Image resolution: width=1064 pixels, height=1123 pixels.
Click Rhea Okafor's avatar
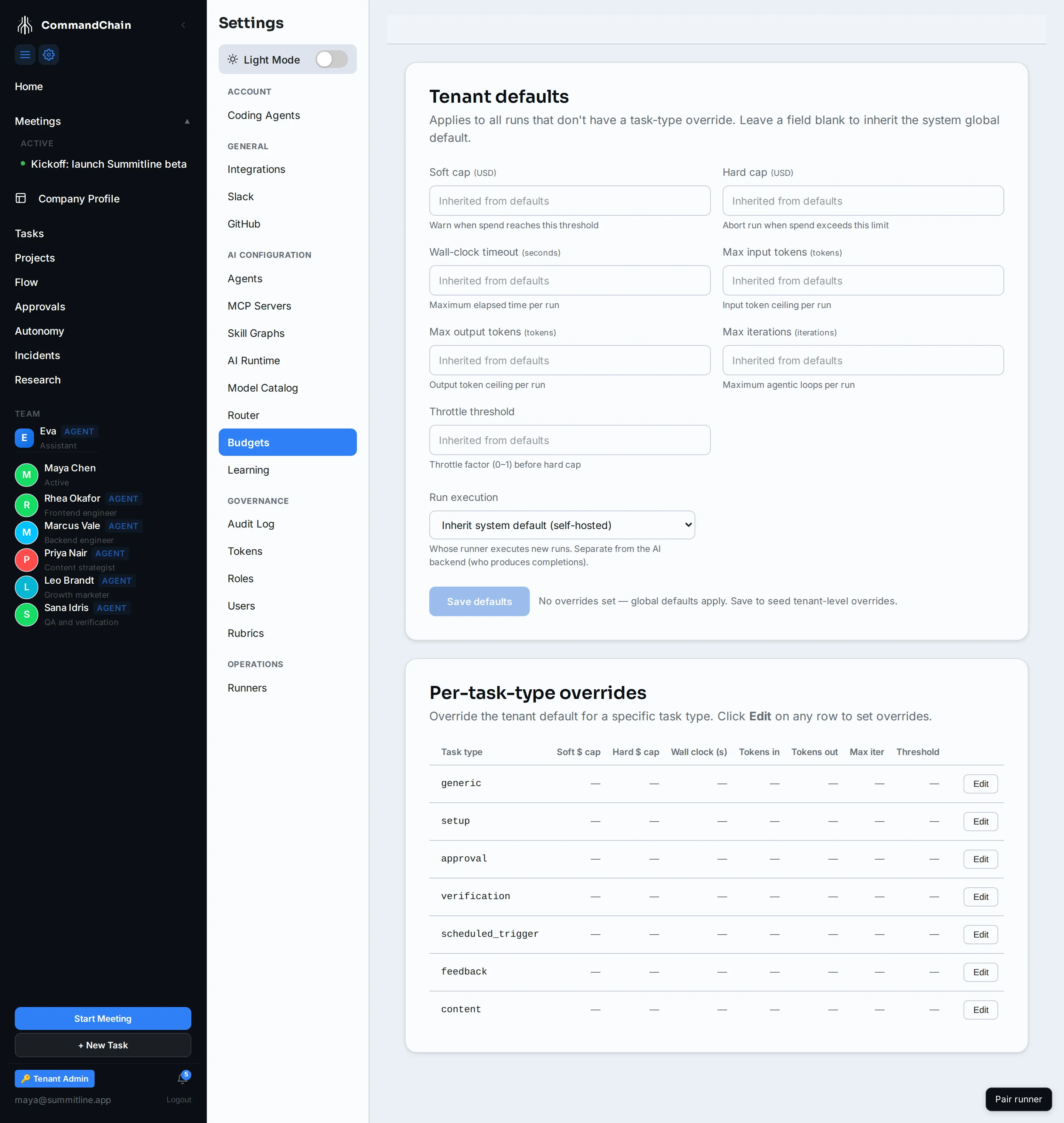(x=27, y=505)
